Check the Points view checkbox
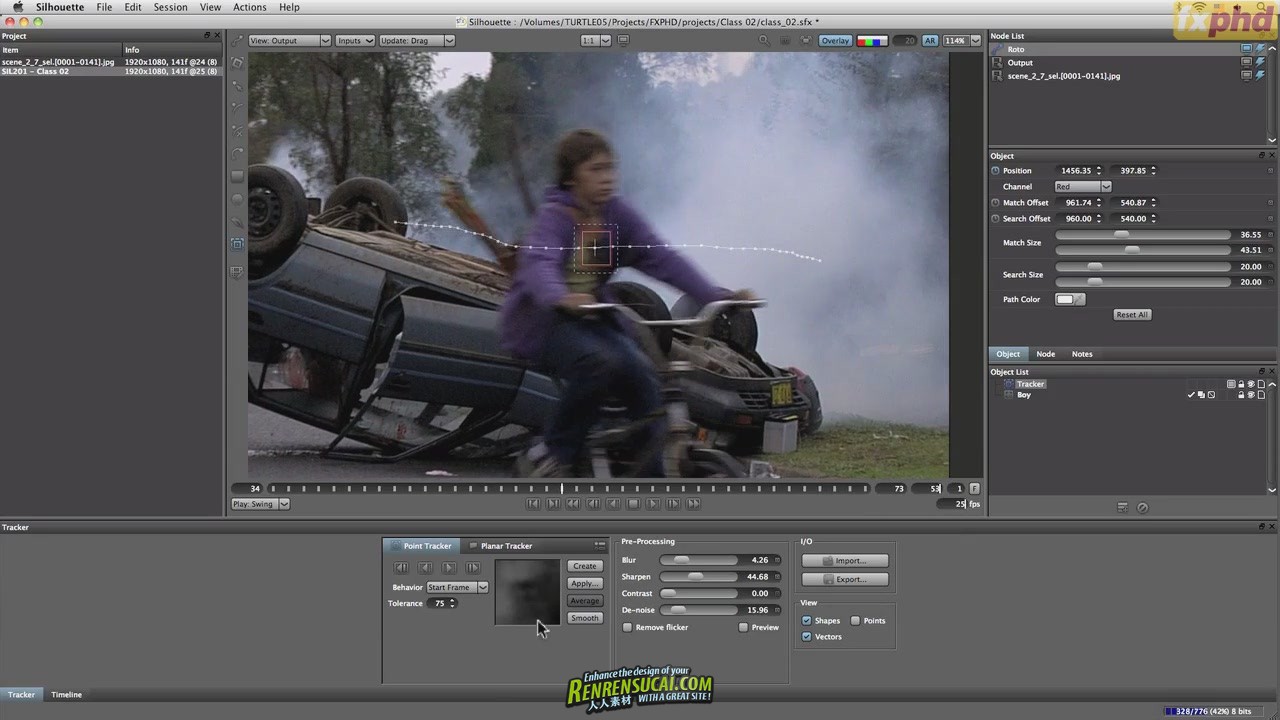Image resolution: width=1280 pixels, height=720 pixels. pyautogui.click(x=855, y=620)
